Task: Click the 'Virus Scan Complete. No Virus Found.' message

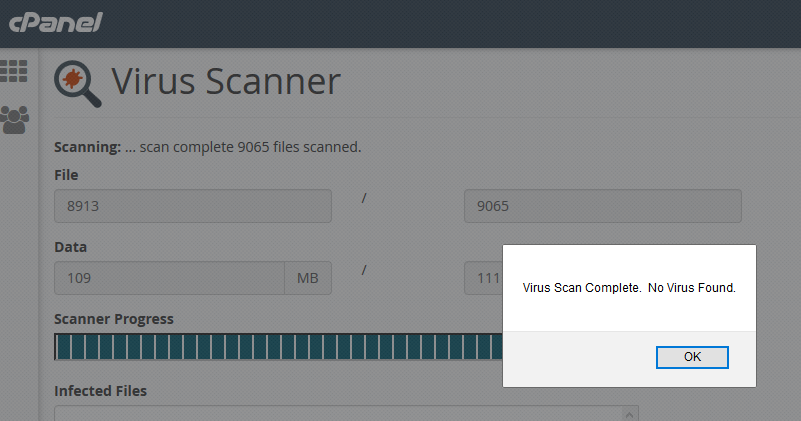Action: [x=629, y=288]
